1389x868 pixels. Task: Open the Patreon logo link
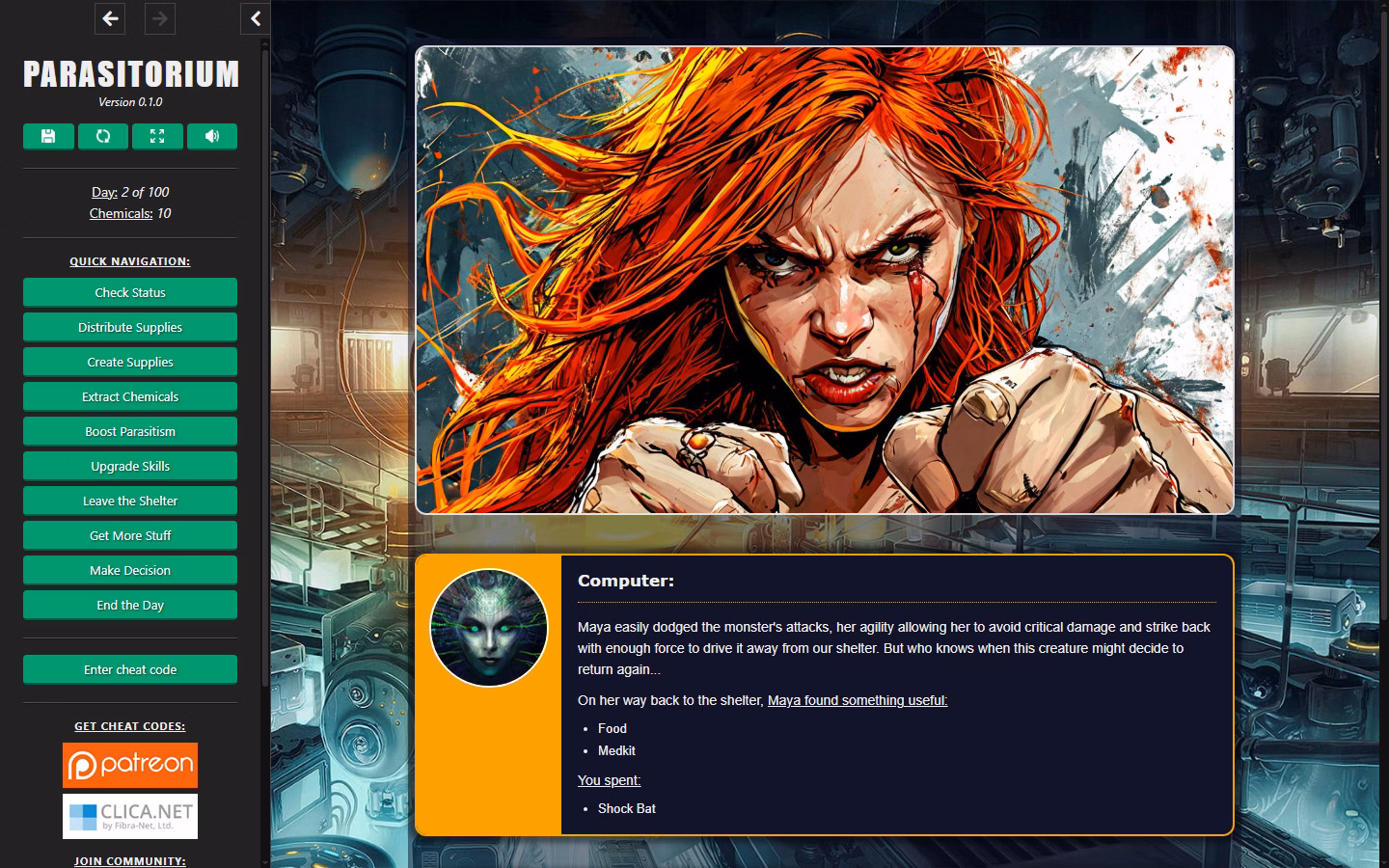(x=130, y=765)
